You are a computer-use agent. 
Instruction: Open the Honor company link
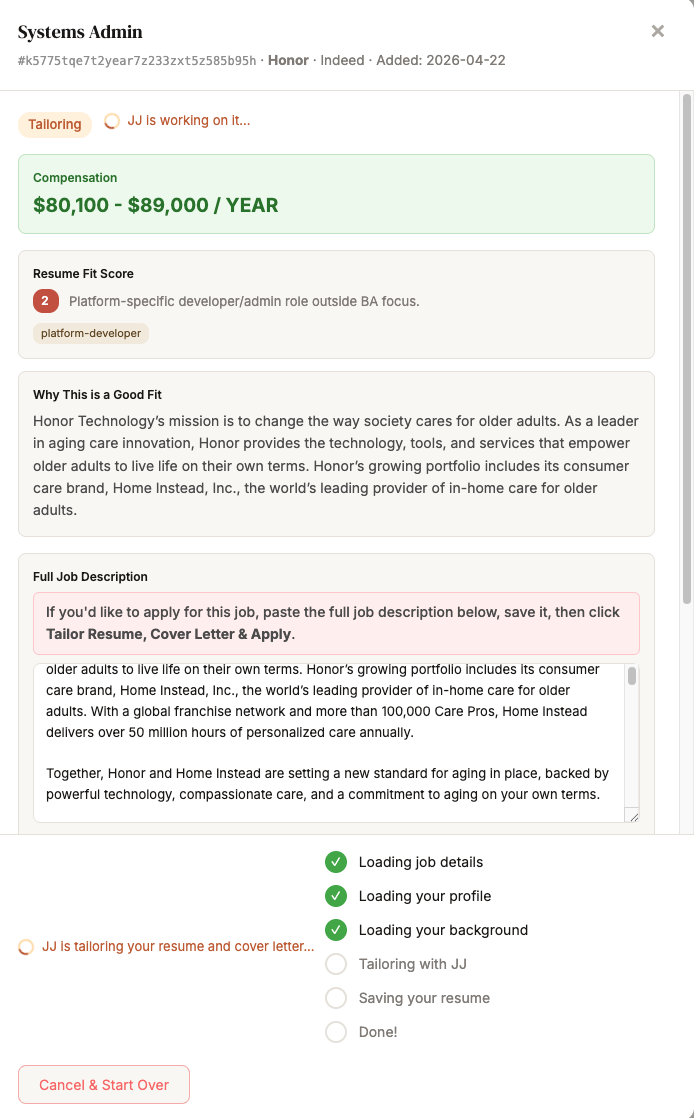pos(288,60)
